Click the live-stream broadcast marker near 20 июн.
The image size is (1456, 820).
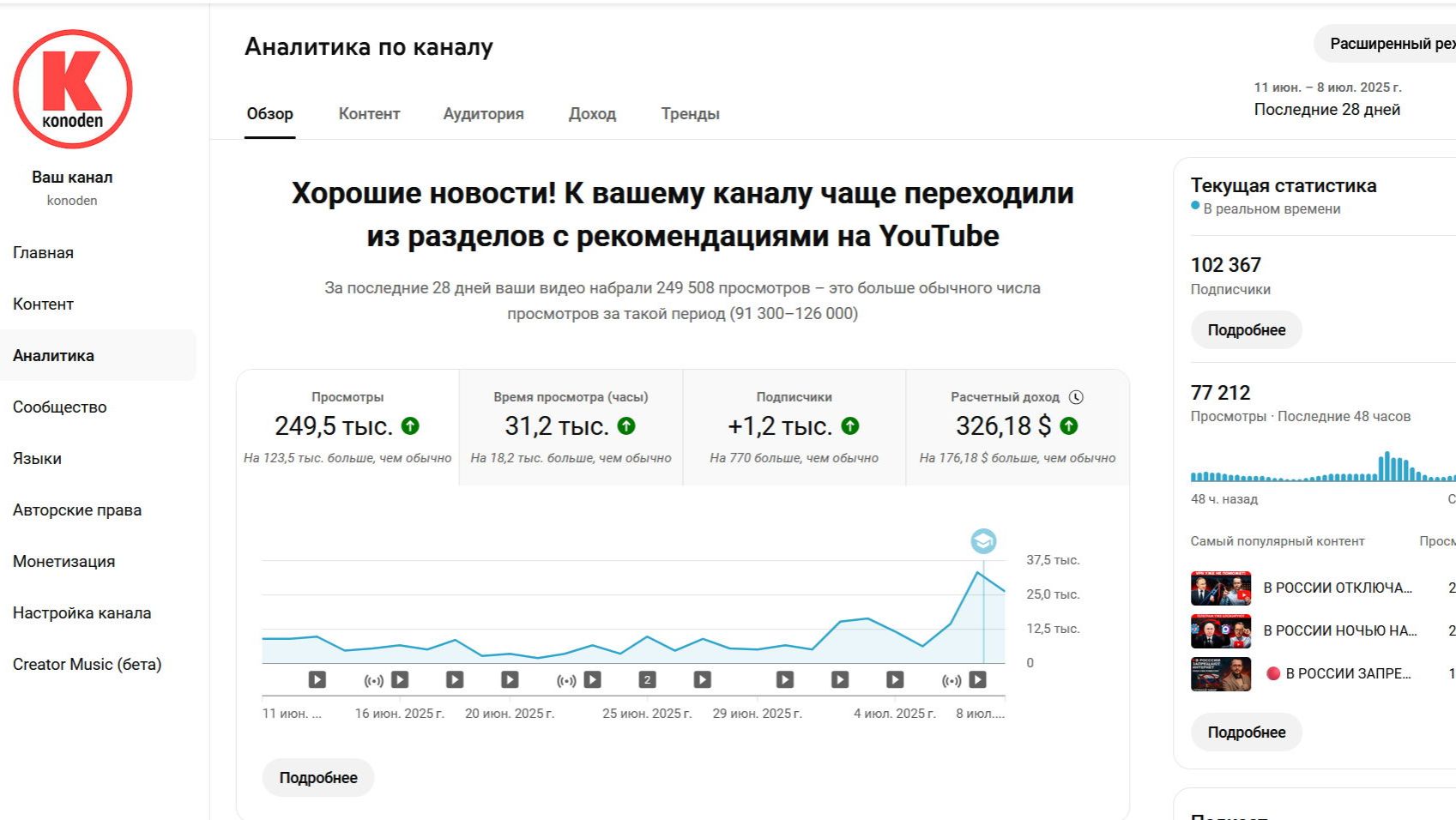[565, 679]
